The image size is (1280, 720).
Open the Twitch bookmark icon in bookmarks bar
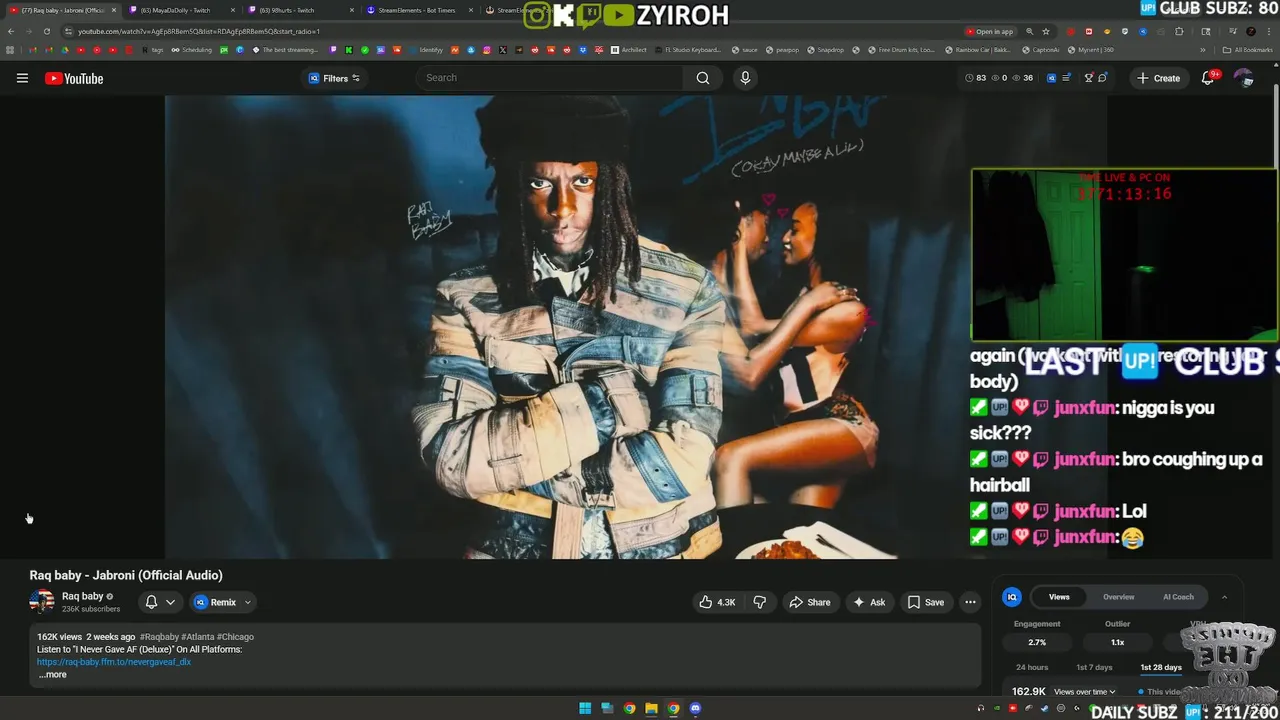point(334,50)
